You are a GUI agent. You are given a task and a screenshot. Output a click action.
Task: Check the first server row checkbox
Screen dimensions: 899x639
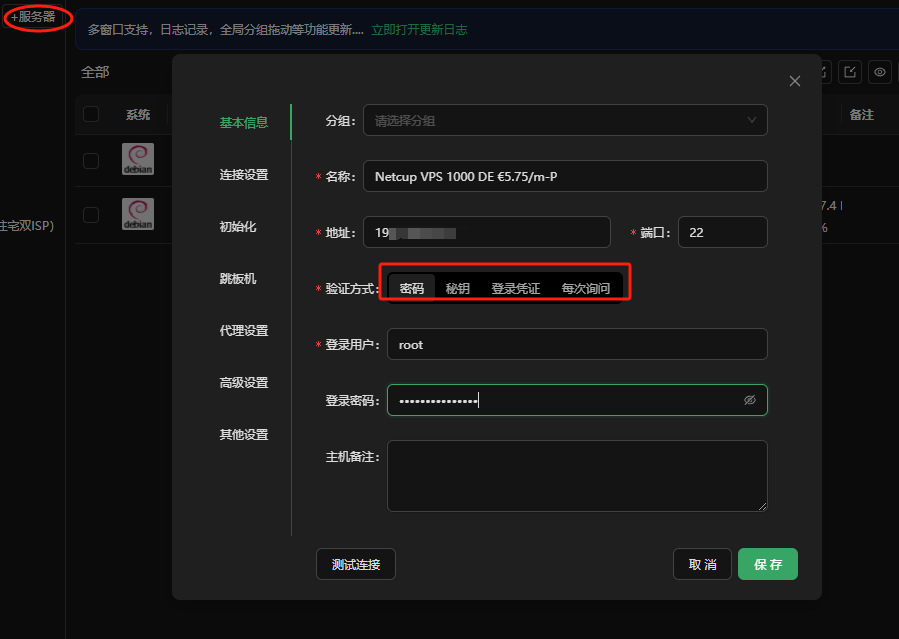(91, 160)
